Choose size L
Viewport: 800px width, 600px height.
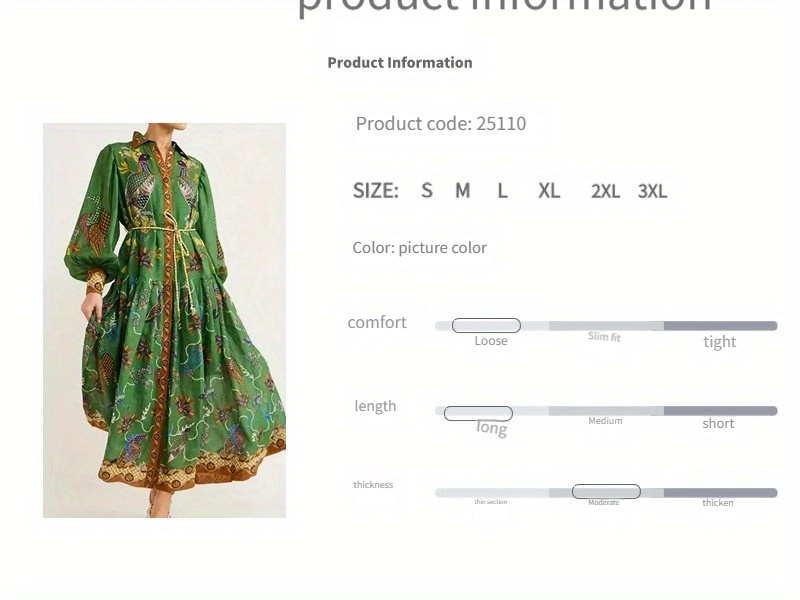click(503, 191)
